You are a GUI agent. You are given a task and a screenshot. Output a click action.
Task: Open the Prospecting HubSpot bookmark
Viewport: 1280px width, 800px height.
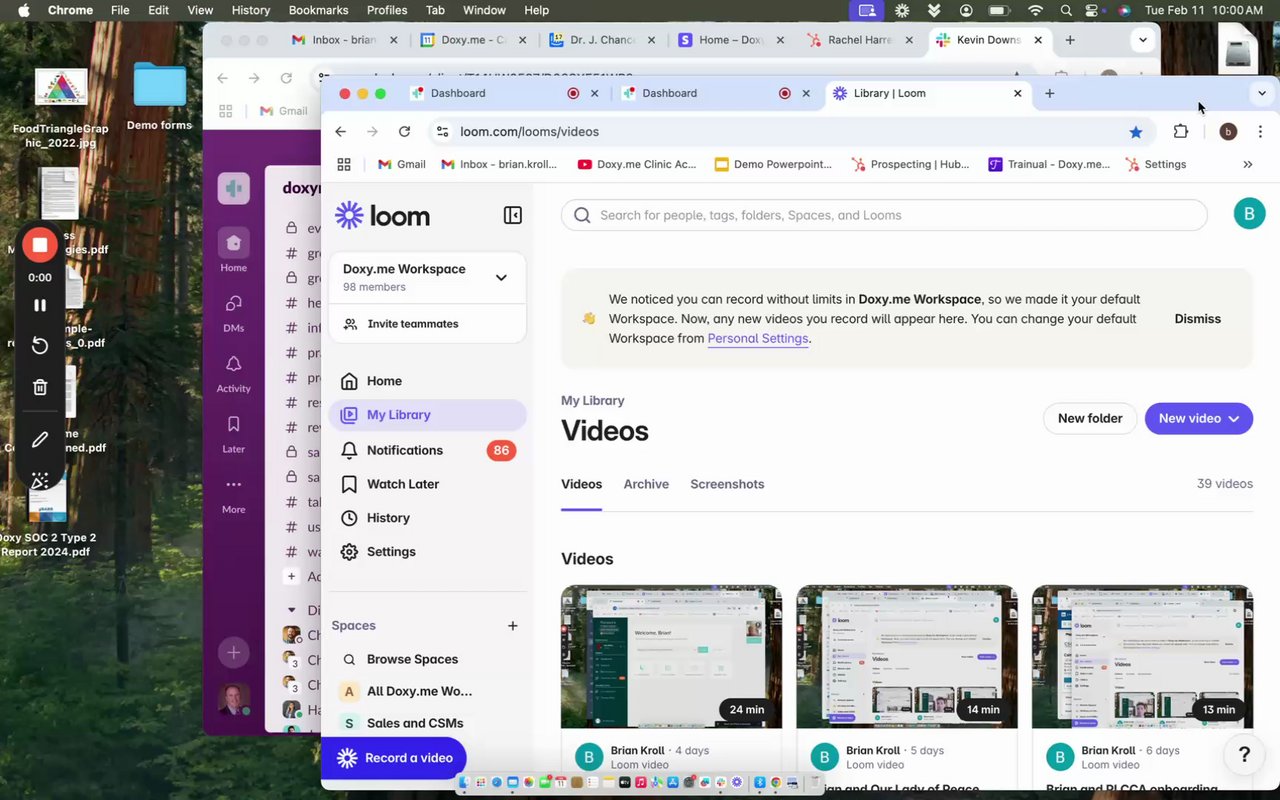pyautogui.click(x=910, y=165)
